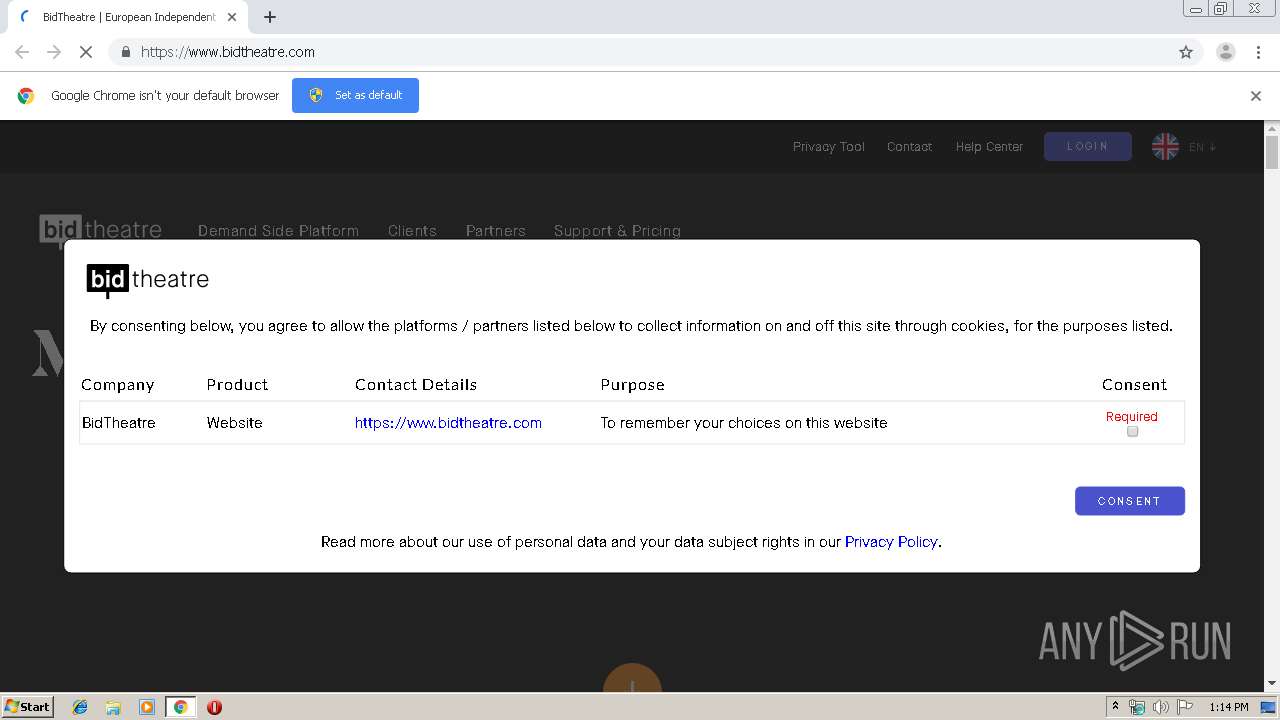This screenshot has width=1280, height=720.
Task: Go back to previous page
Action: (22, 52)
